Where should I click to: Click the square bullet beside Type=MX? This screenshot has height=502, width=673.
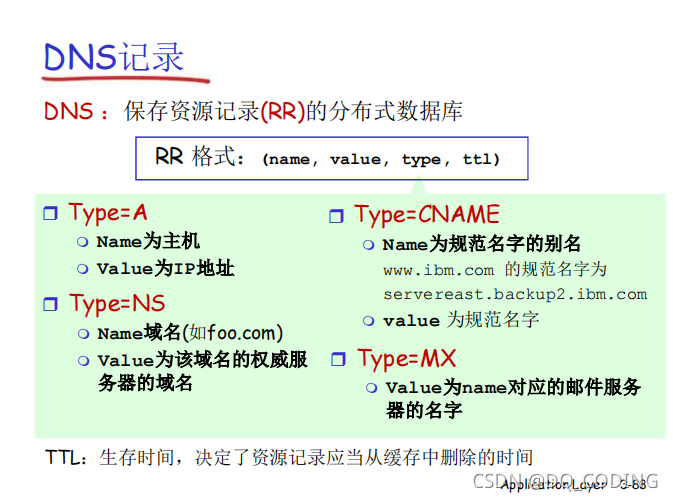point(338,359)
